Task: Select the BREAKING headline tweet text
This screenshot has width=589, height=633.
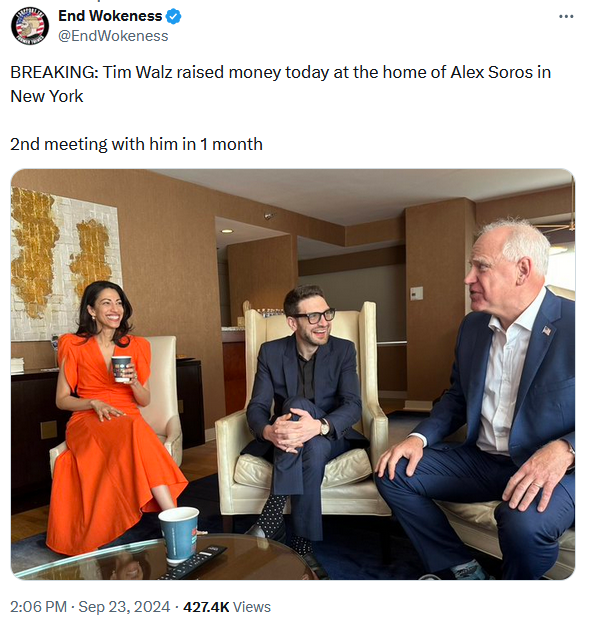Action: [281, 84]
